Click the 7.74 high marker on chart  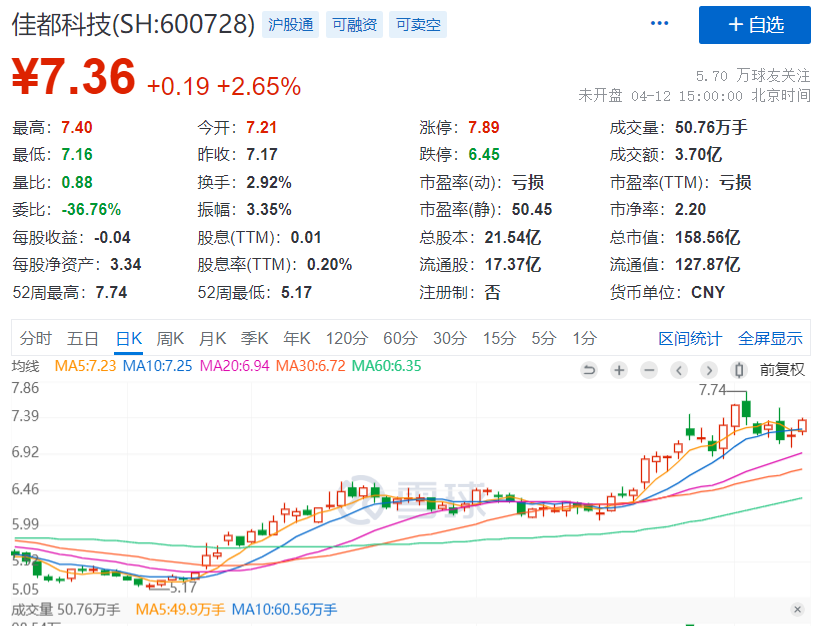pos(712,390)
